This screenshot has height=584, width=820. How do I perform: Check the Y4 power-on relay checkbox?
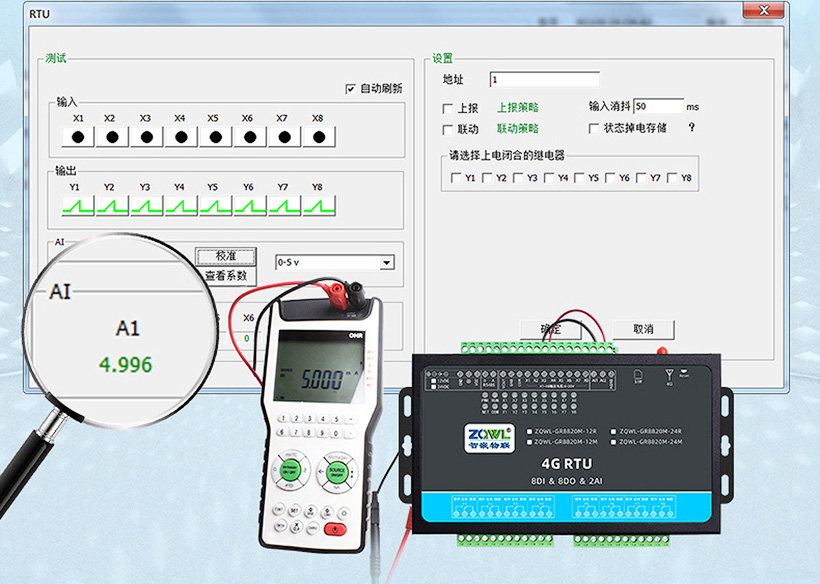(x=548, y=178)
